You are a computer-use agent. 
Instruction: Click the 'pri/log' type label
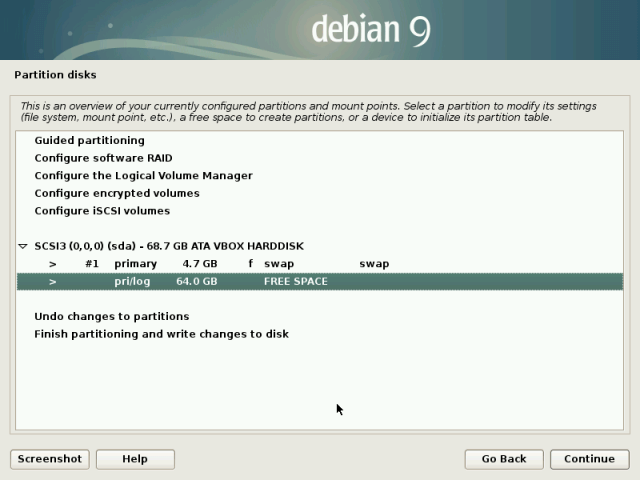point(132,282)
